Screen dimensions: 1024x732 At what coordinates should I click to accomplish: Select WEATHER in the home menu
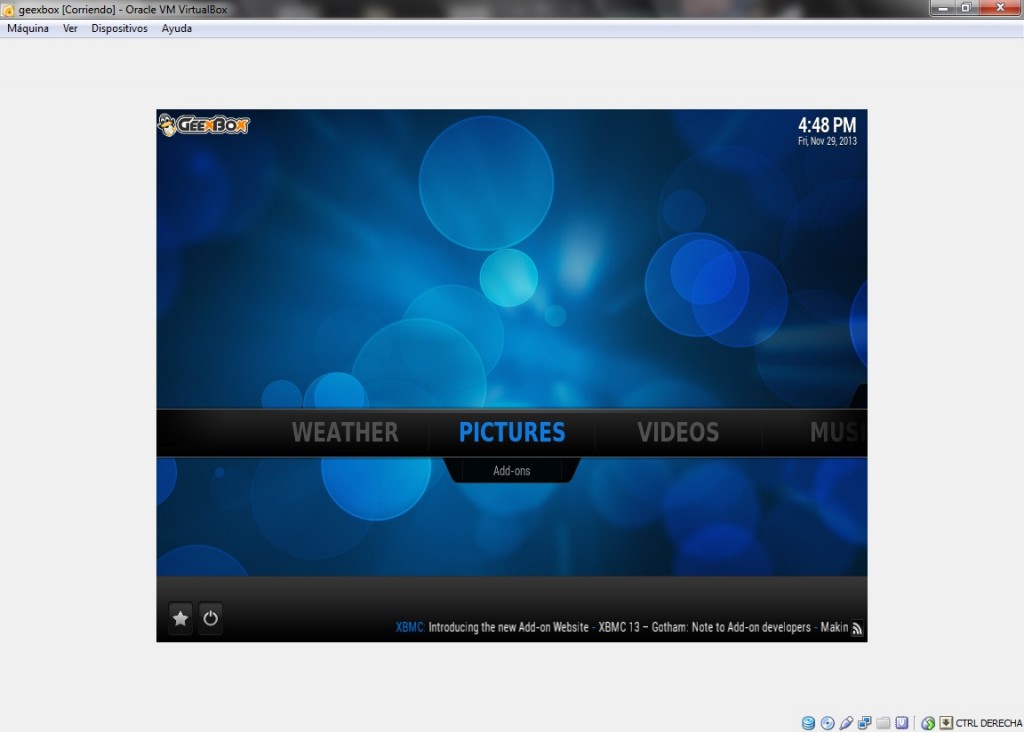[345, 432]
